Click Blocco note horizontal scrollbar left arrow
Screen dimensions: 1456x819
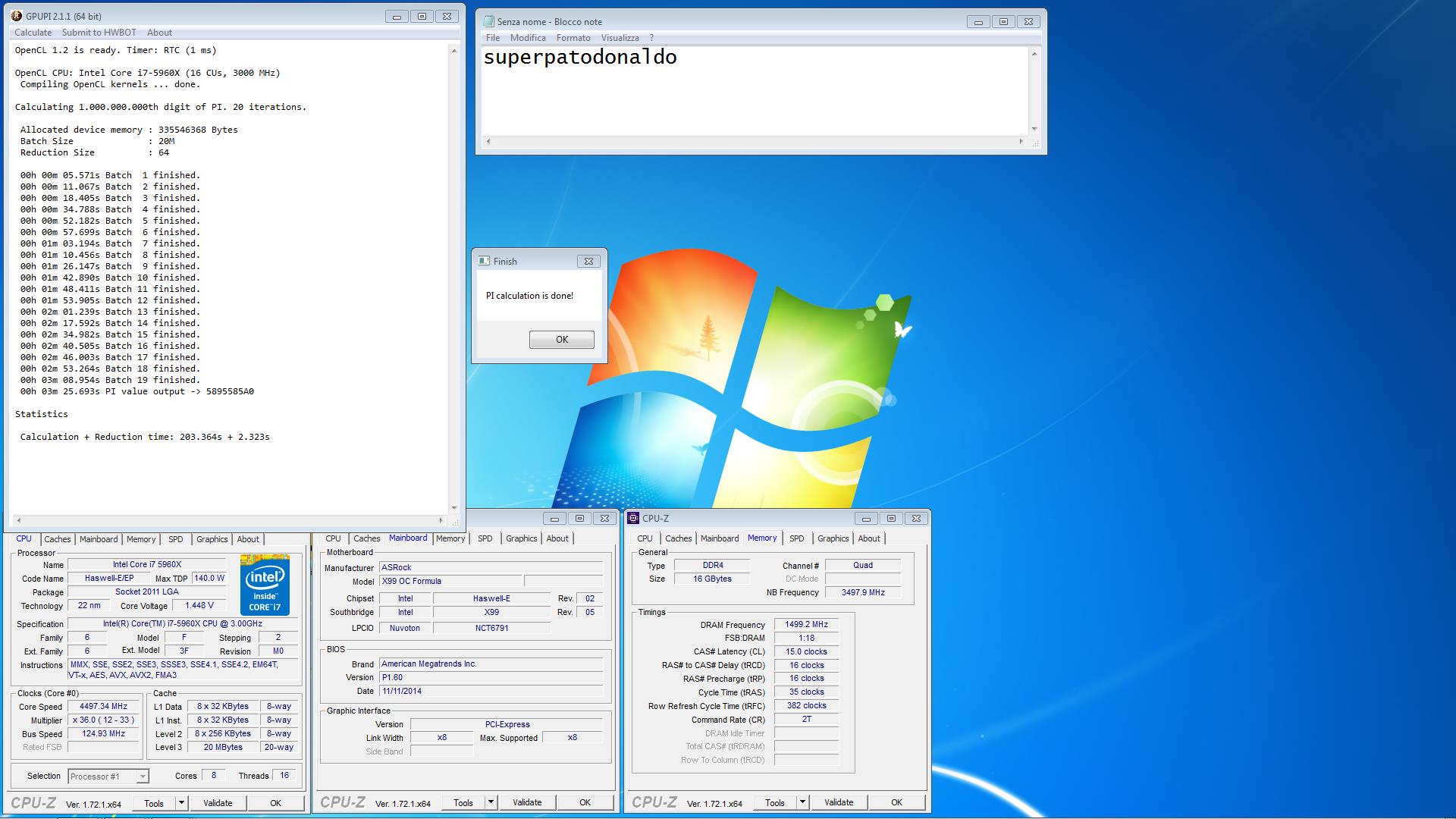click(488, 141)
